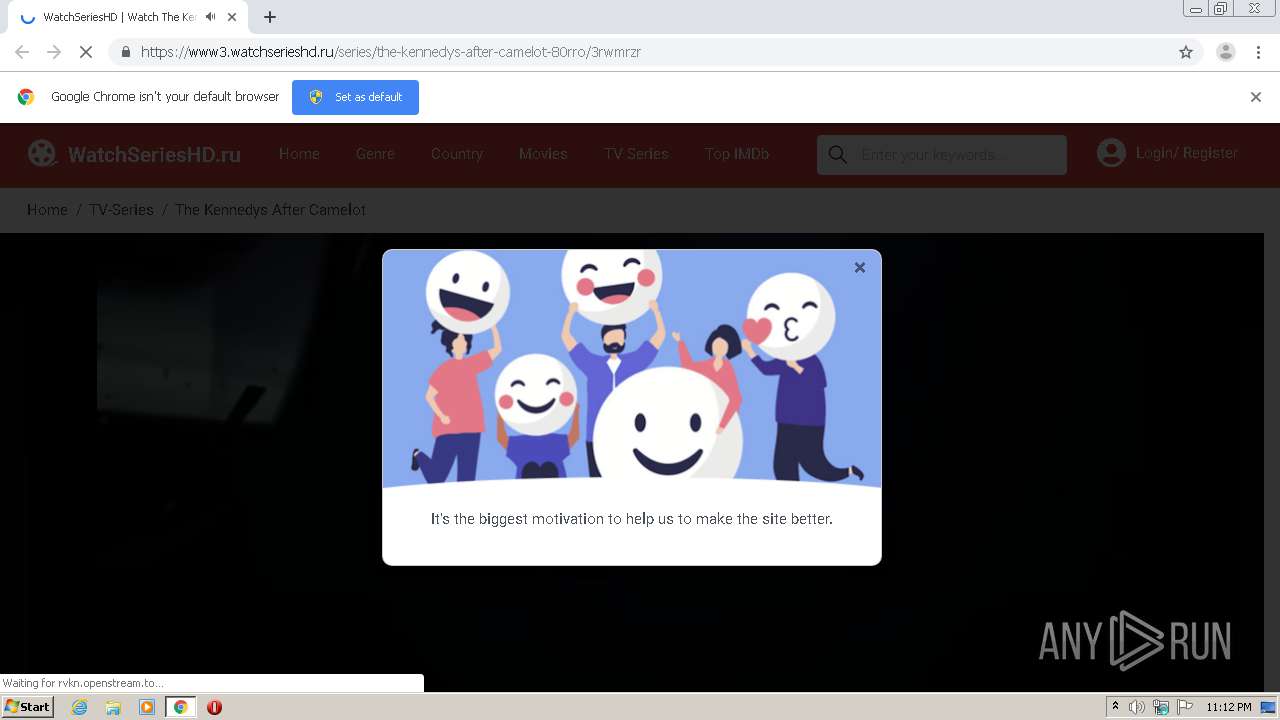Dismiss the default browser notification bar

point(1256,97)
